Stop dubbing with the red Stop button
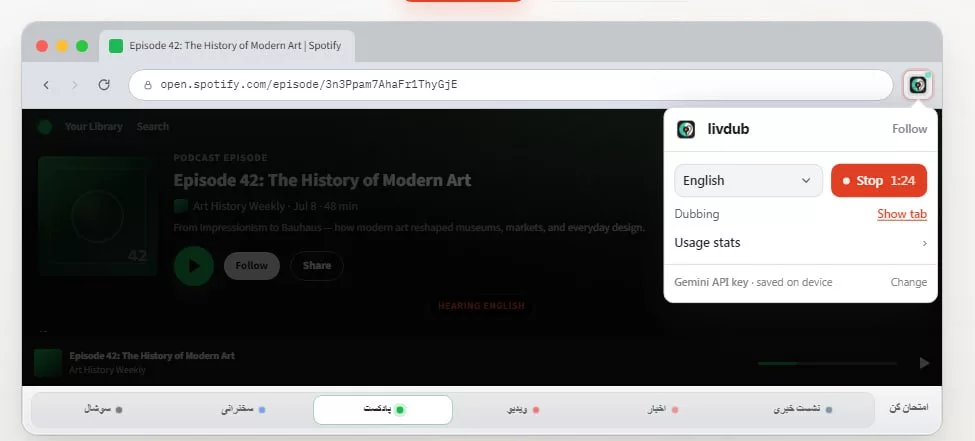The height and width of the screenshot is (441, 975). point(879,180)
